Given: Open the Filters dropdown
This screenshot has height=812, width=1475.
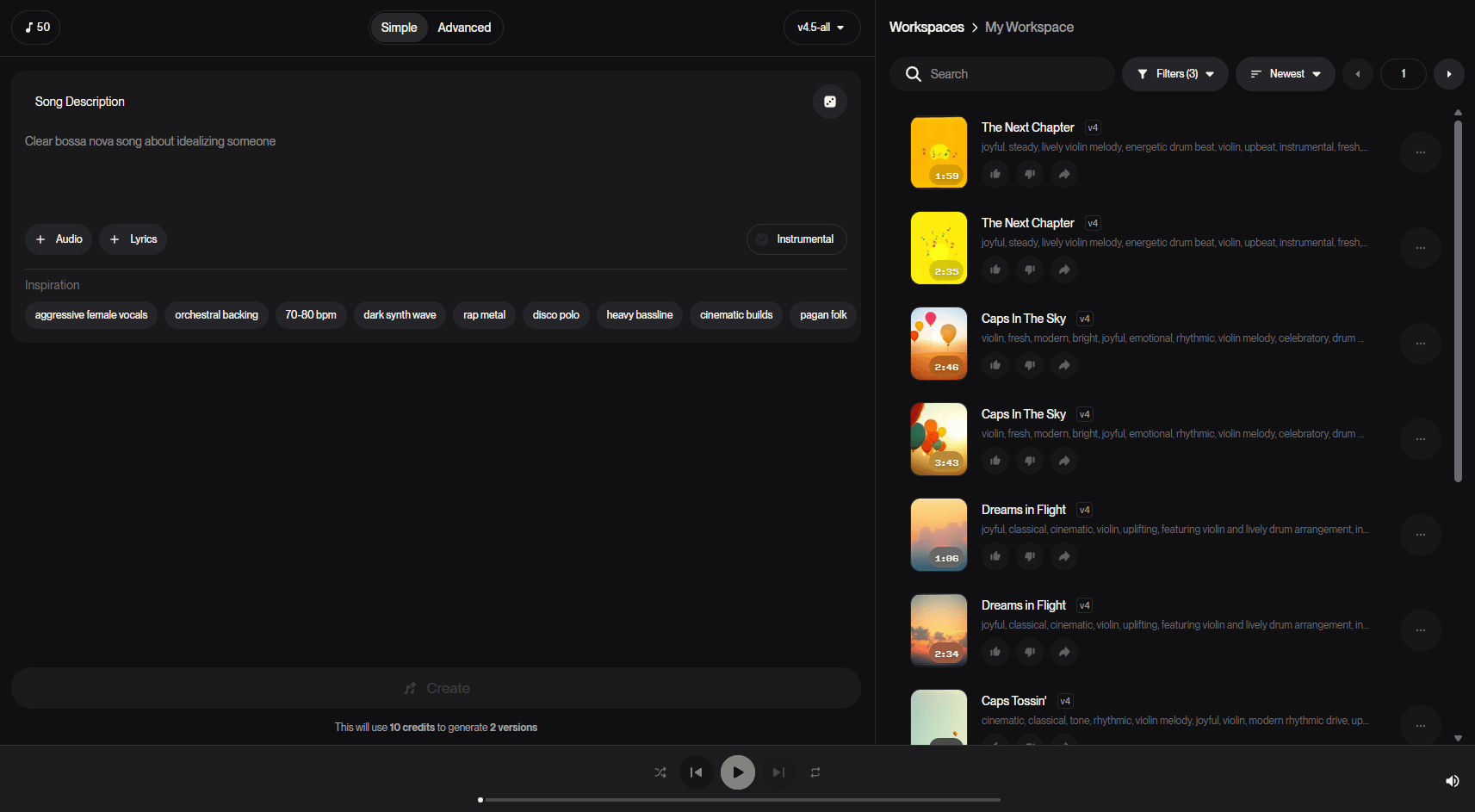Looking at the screenshot, I should click(1174, 74).
